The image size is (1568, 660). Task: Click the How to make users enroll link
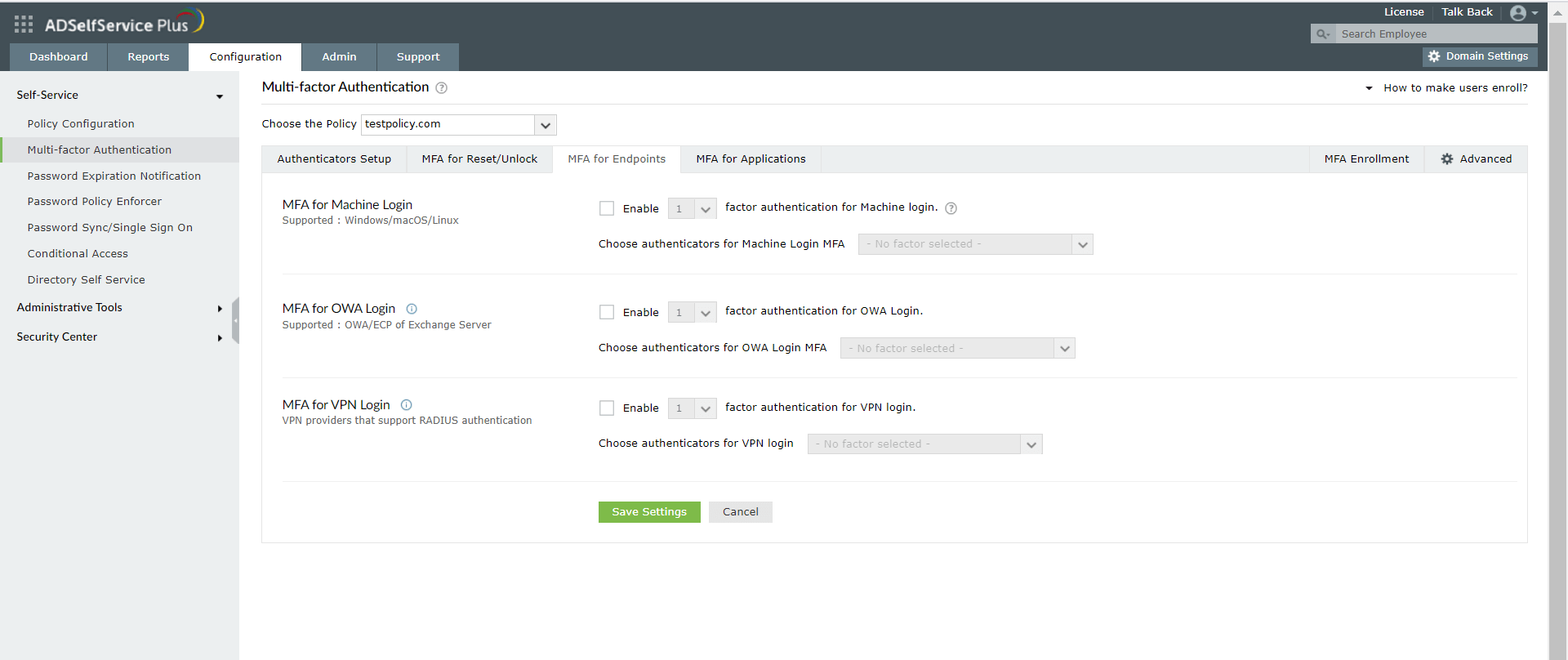pyautogui.click(x=1455, y=88)
